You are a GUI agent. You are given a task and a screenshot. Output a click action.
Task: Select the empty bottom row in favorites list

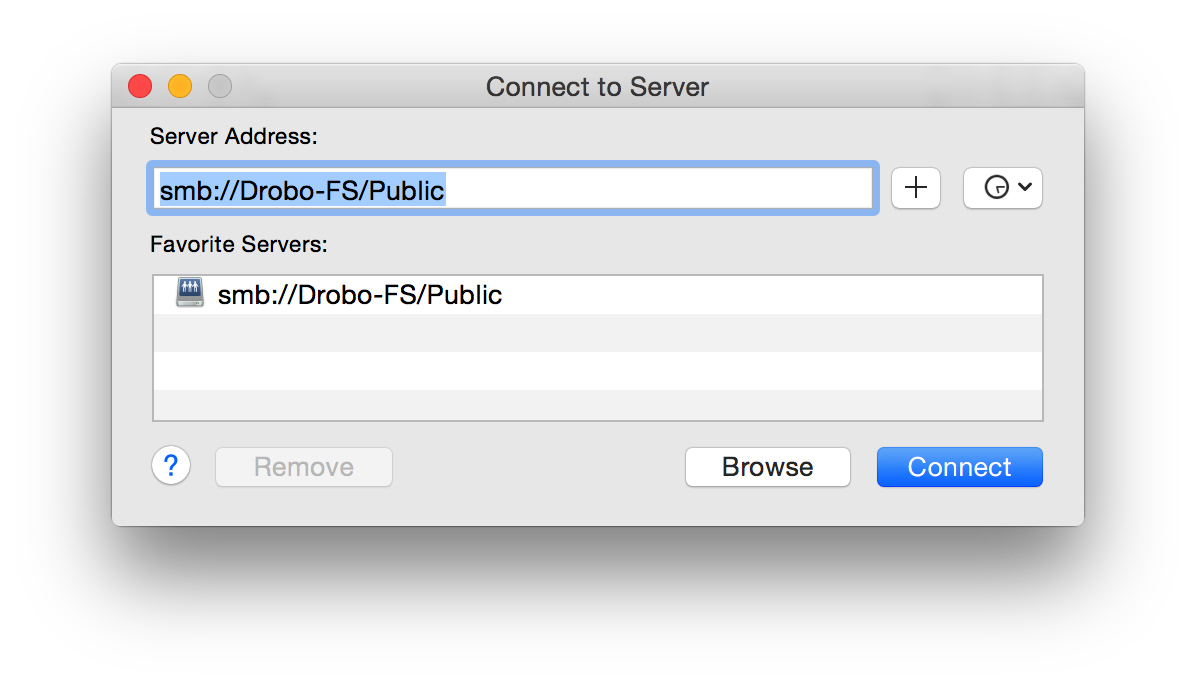(x=597, y=404)
